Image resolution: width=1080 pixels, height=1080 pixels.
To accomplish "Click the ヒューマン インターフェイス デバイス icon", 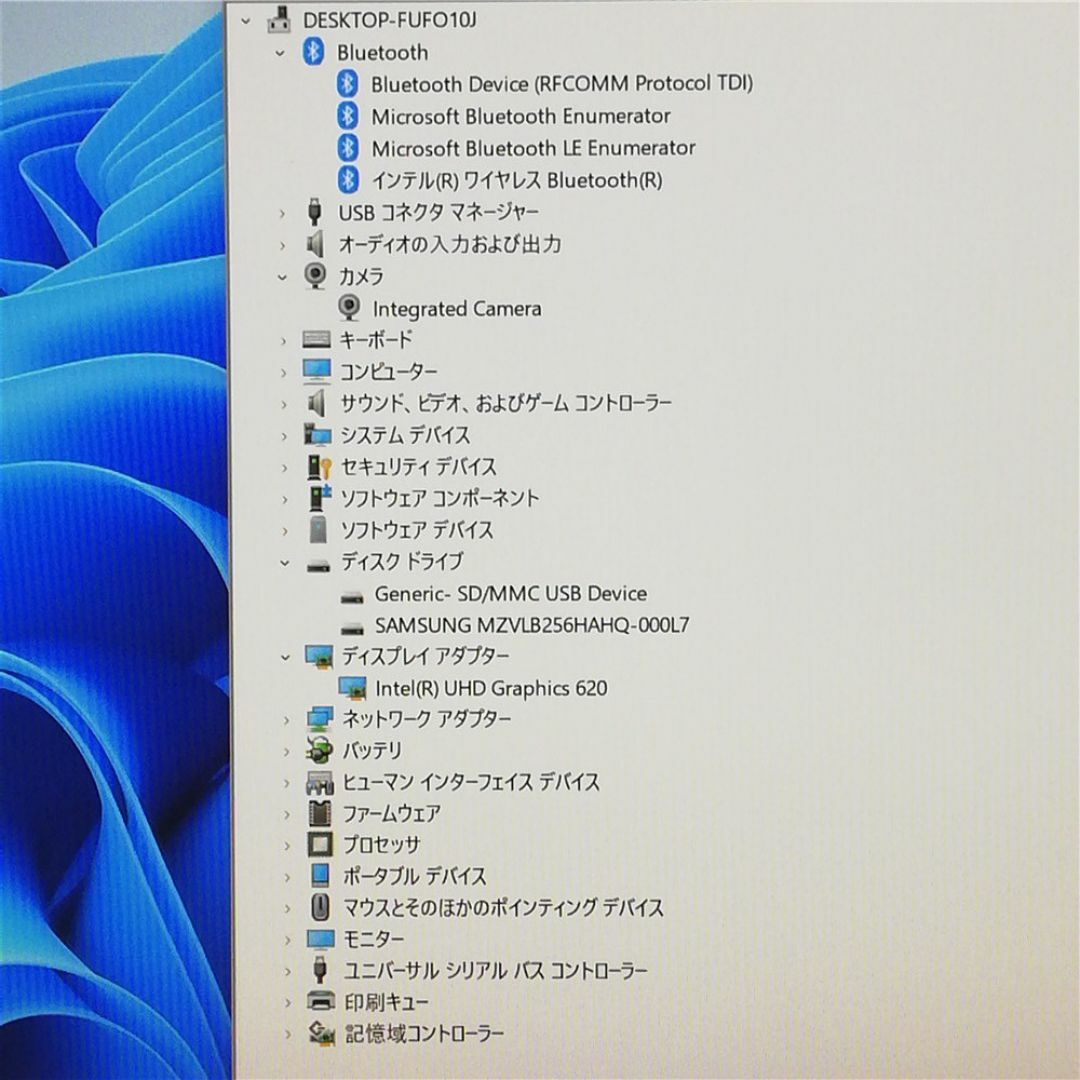I will click(320, 783).
